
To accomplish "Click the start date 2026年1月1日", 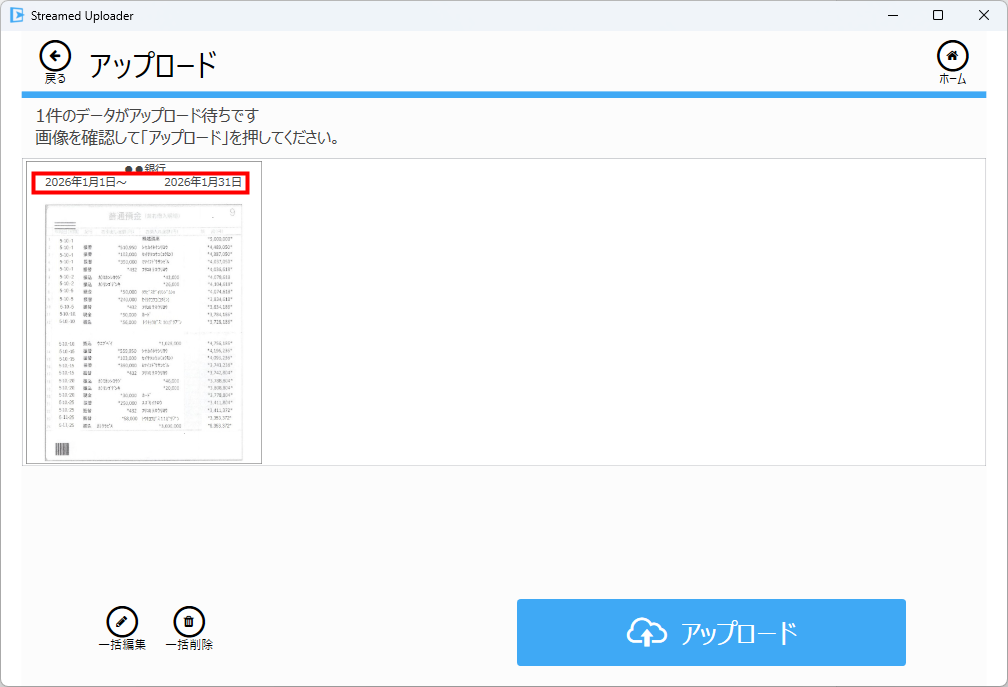I will pyautogui.click(x=85, y=182).
